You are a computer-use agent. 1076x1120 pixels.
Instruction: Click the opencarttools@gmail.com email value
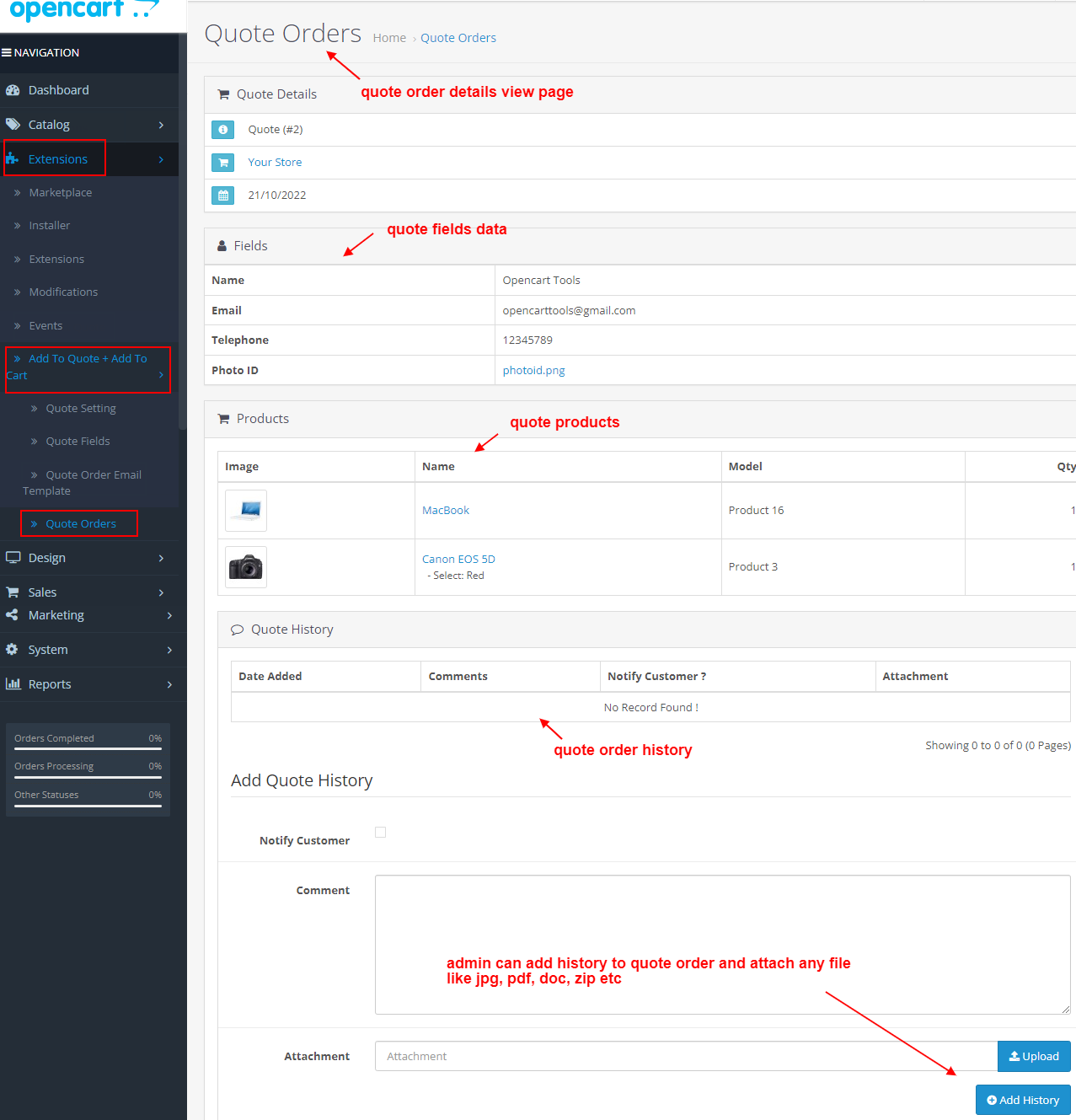pyautogui.click(x=569, y=311)
